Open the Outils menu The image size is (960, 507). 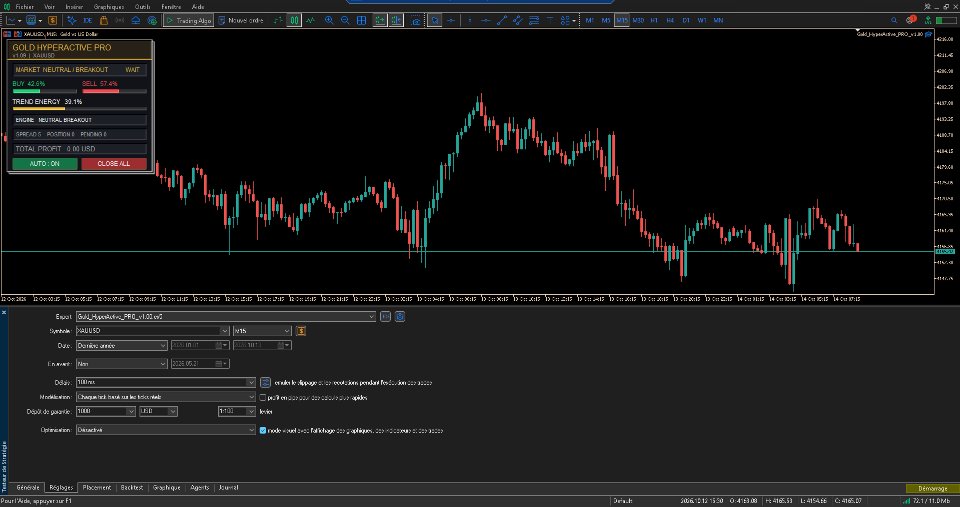point(142,7)
